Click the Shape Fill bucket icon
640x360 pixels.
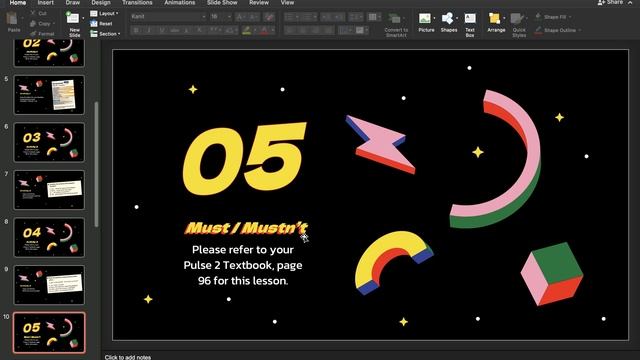pos(538,17)
